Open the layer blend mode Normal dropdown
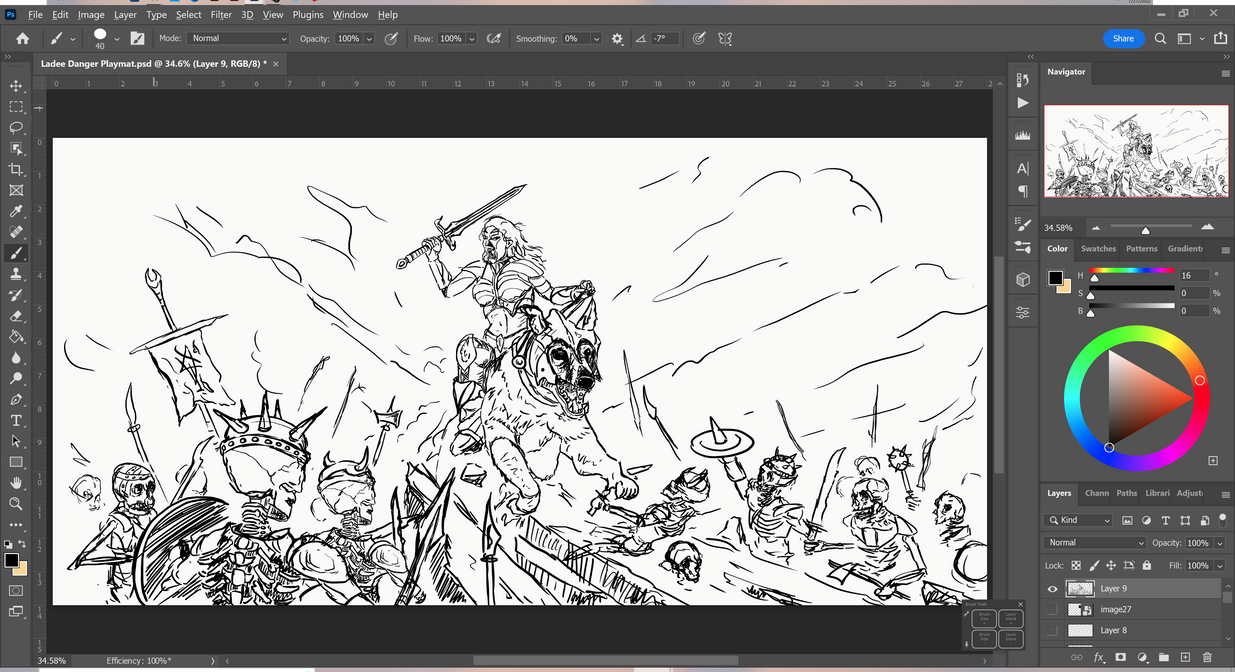 (1094, 542)
